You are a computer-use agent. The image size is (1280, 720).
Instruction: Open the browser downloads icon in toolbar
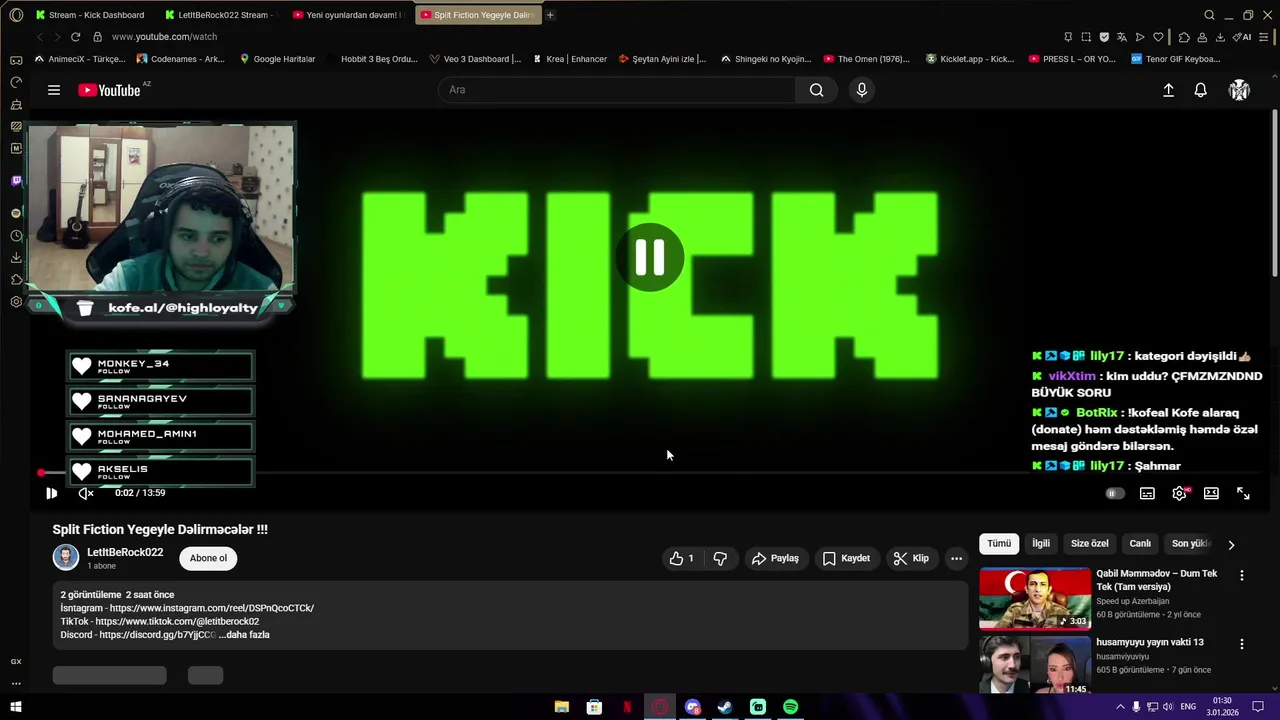pyautogui.click(x=1220, y=37)
